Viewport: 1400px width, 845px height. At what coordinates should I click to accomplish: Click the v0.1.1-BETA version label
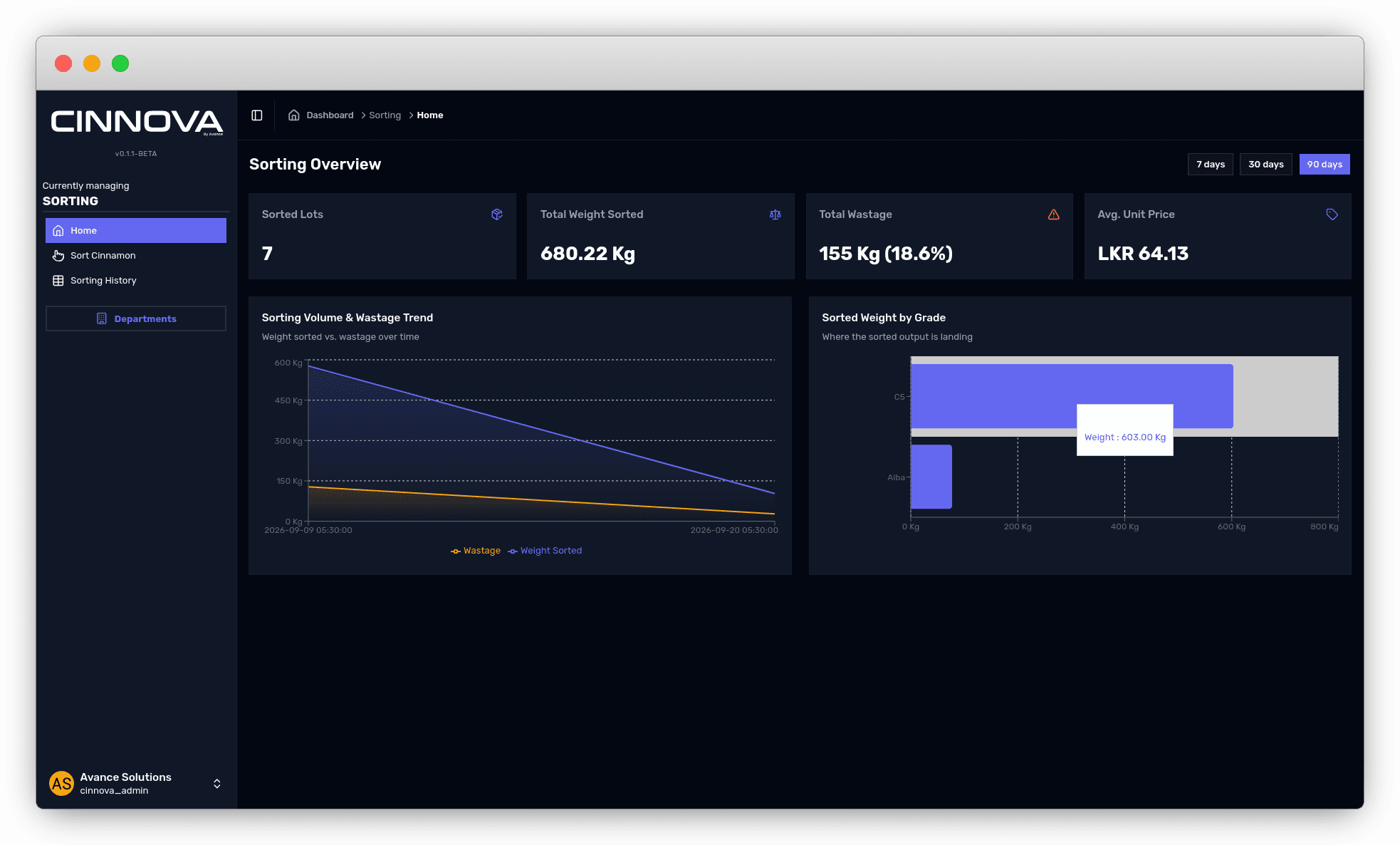[x=136, y=154]
